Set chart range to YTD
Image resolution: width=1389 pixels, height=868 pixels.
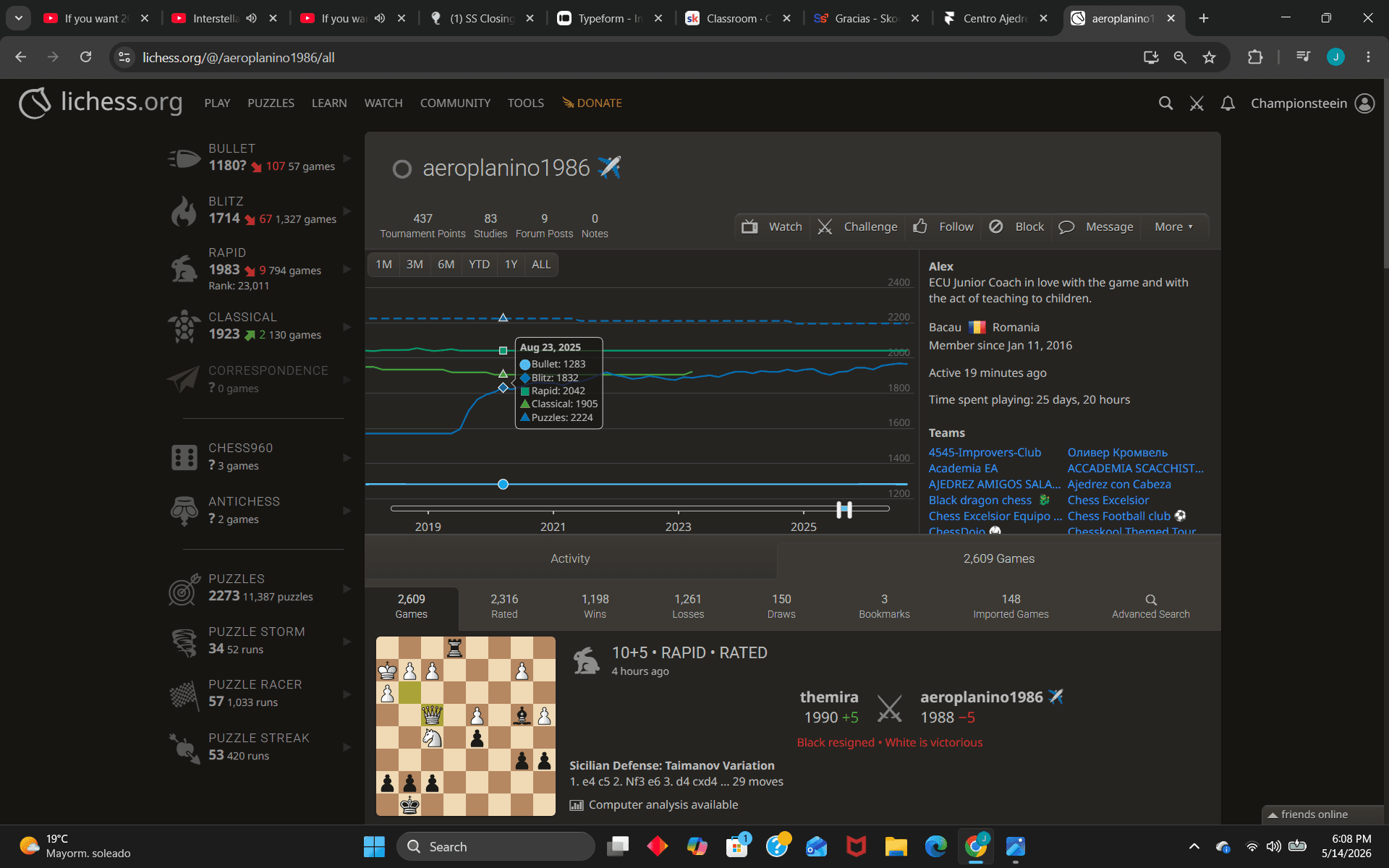pyautogui.click(x=479, y=264)
